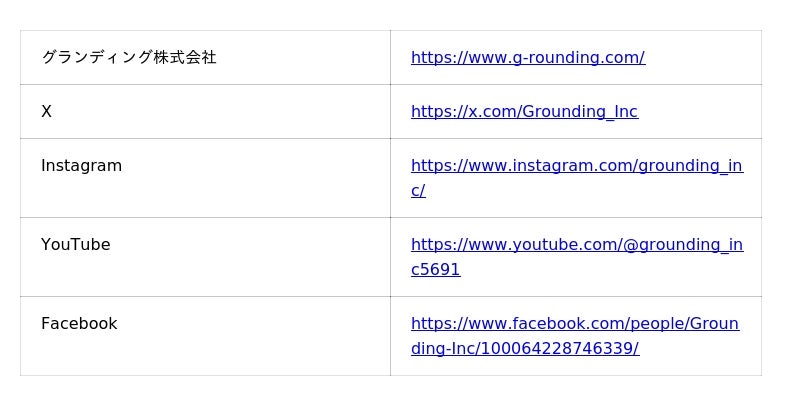
Task: Click the 株式会社 part of company name
Action: tap(185, 58)
